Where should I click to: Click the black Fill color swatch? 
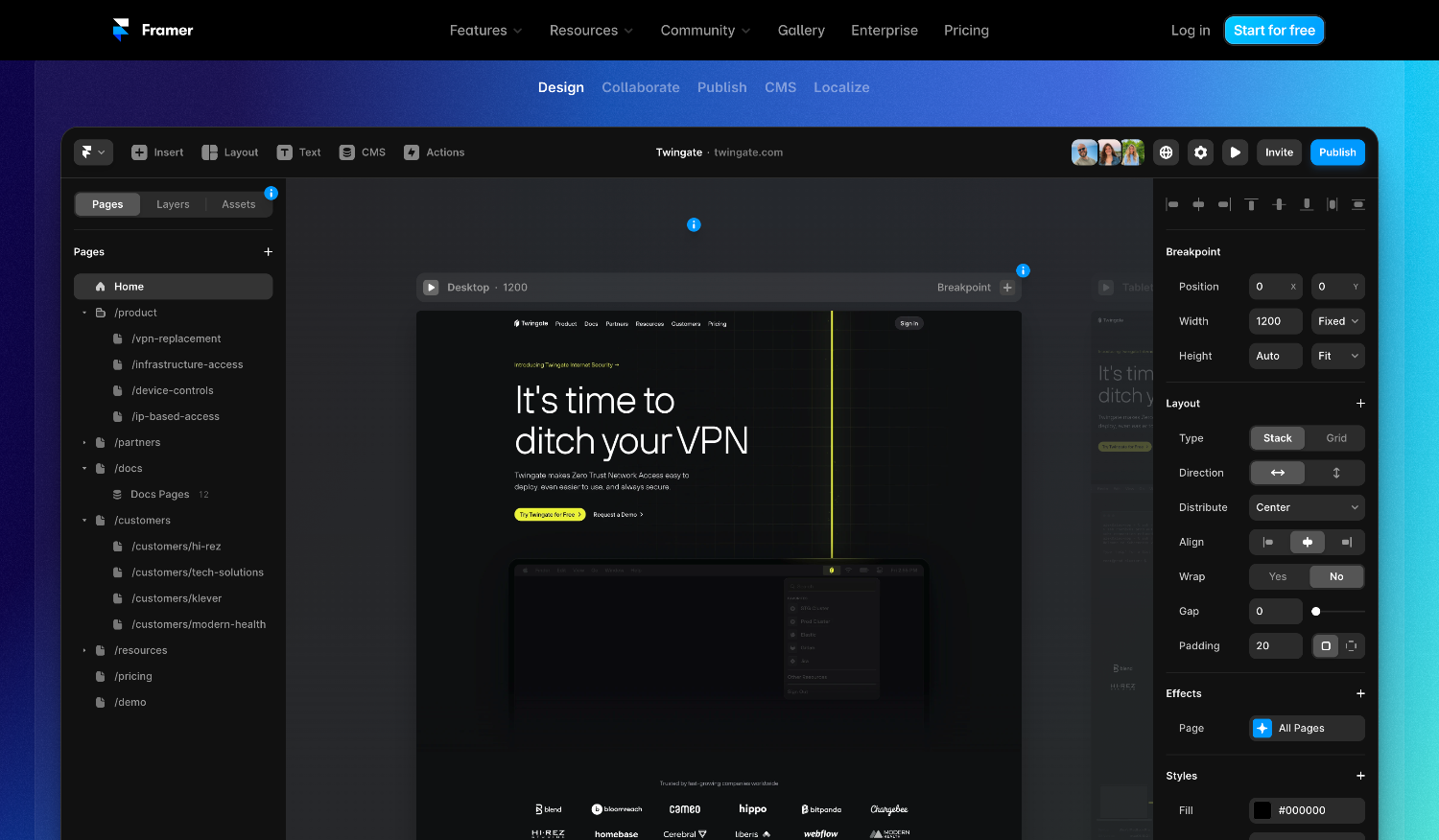point(1262,810)
